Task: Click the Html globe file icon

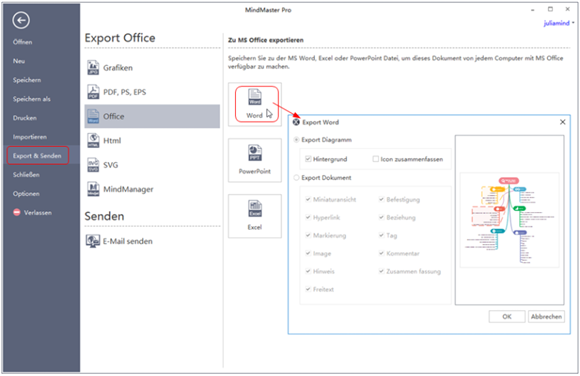Action: point(93,141)
